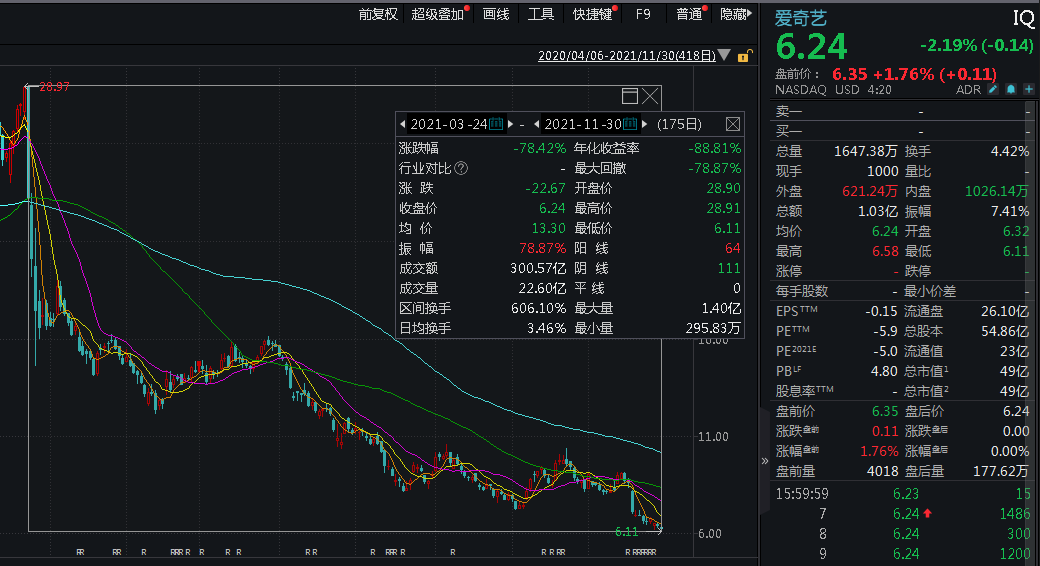Image resolution: width=1040 pixels, height=566 pixels.
Task: Toggle 隐藏 to hide the side panel
Action: click(734, 14)
